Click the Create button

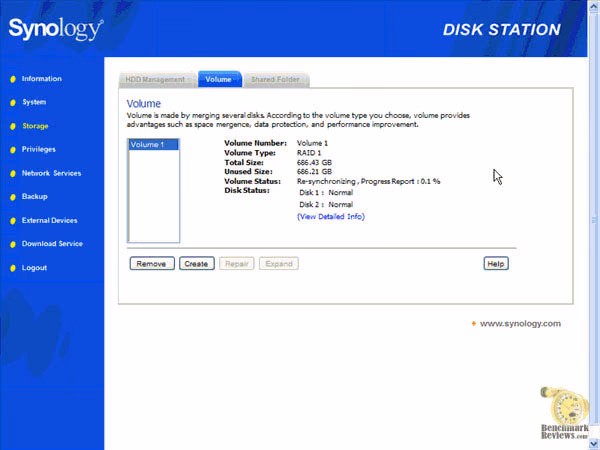coord(197,264)
